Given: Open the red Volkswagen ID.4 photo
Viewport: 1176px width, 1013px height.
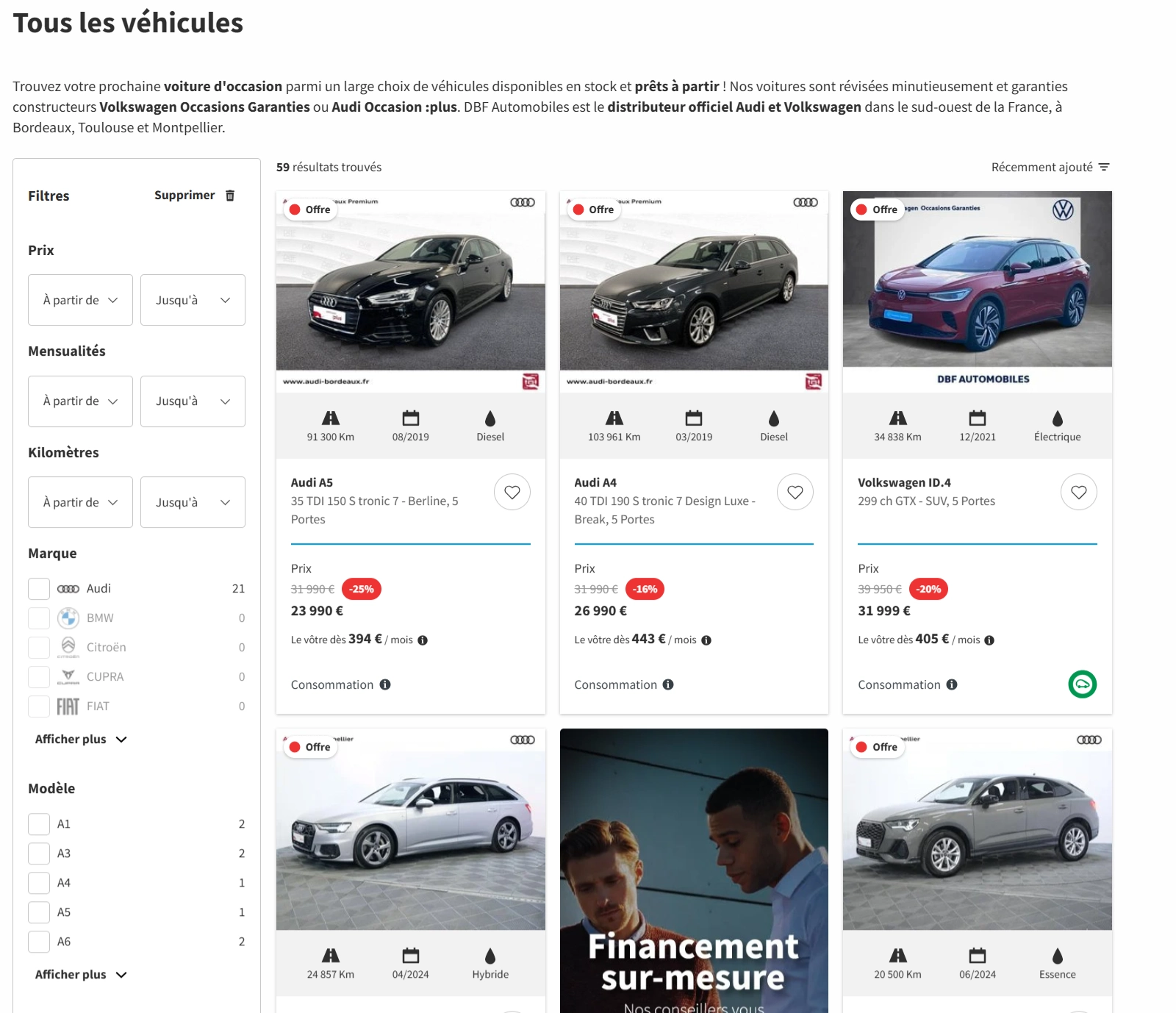Looking at the screenshot, I should 978,292.
